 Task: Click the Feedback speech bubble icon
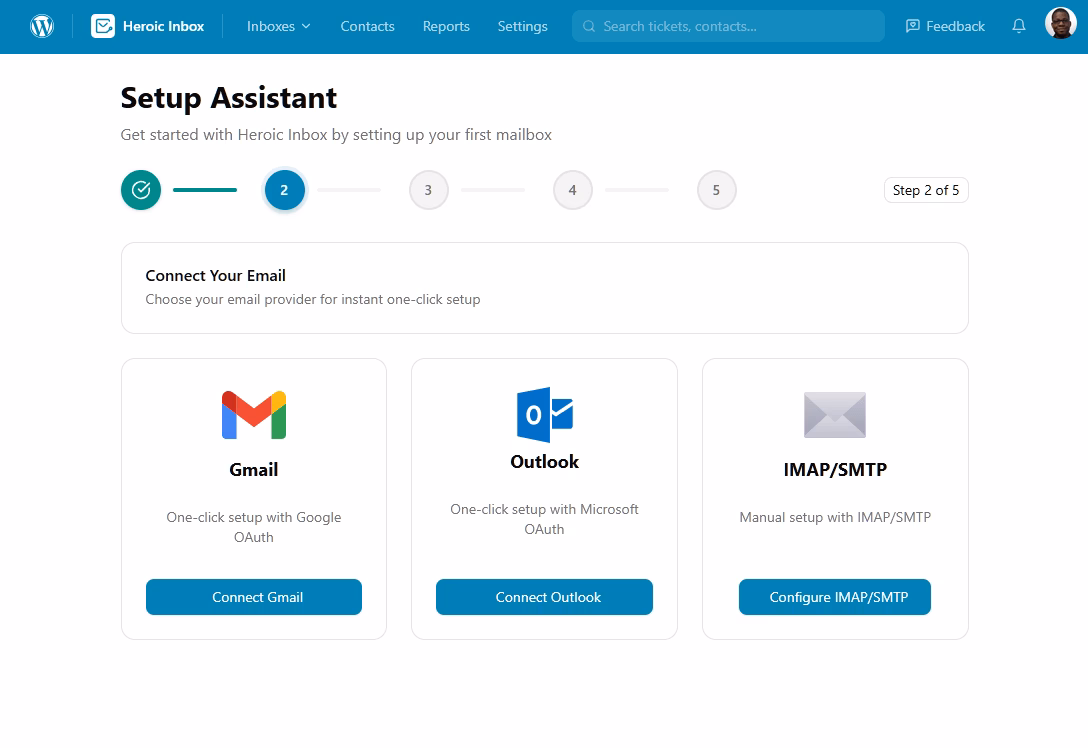912,26
